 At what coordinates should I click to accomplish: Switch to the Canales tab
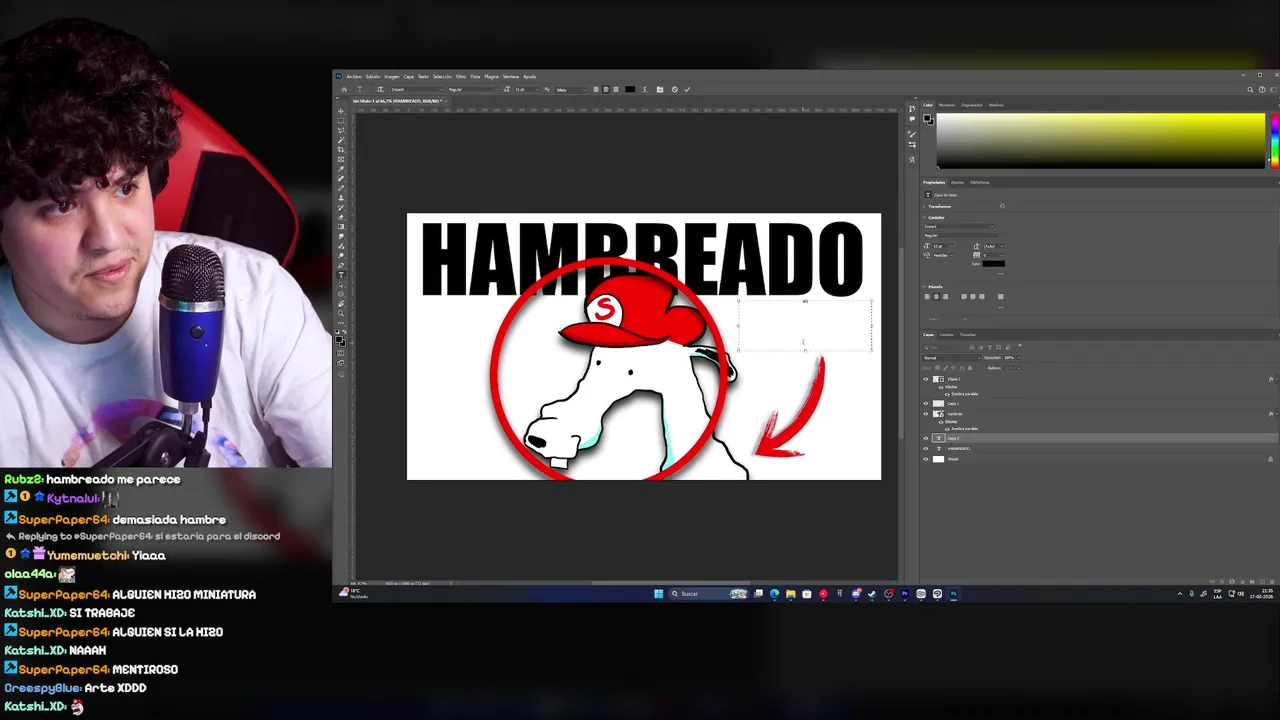[x=947, y=335]
